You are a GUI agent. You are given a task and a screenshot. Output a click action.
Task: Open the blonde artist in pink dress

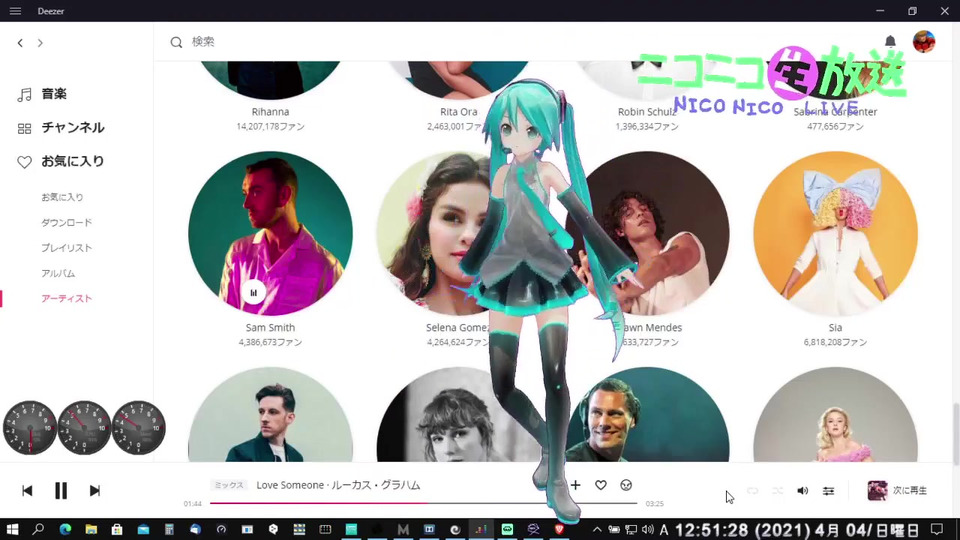coord(835,414)
